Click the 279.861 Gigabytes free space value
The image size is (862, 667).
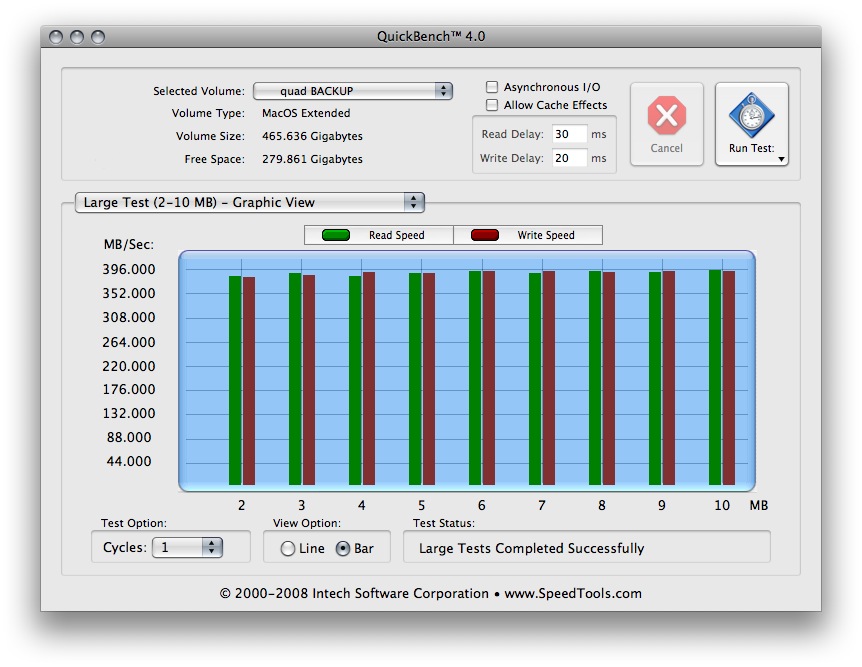coord(312,159)
